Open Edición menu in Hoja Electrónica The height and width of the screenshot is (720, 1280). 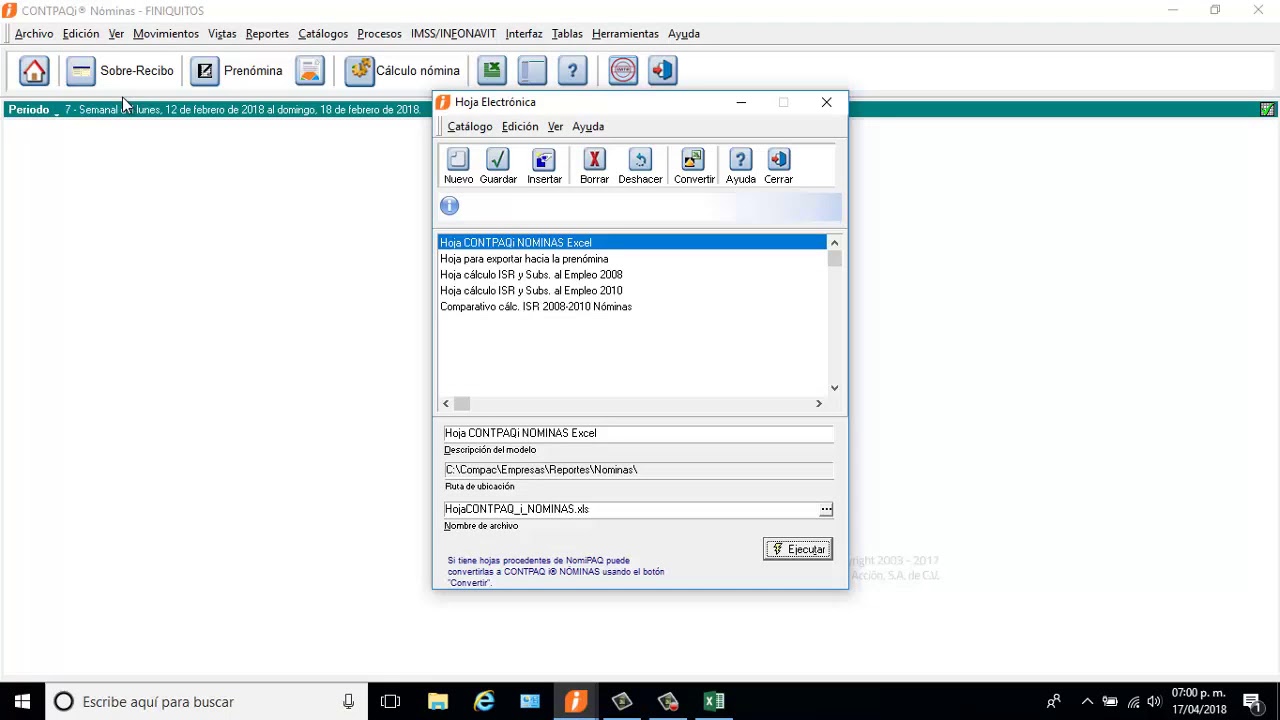point(520,127)
